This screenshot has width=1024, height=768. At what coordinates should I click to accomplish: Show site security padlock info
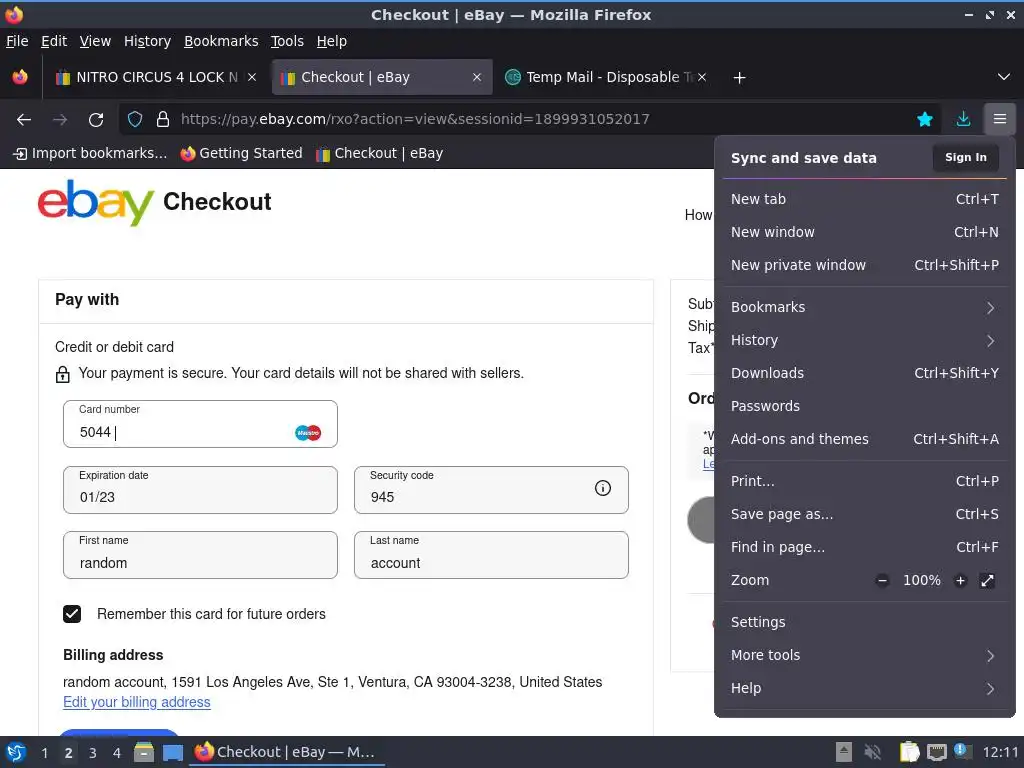click(x=163, y=120)
